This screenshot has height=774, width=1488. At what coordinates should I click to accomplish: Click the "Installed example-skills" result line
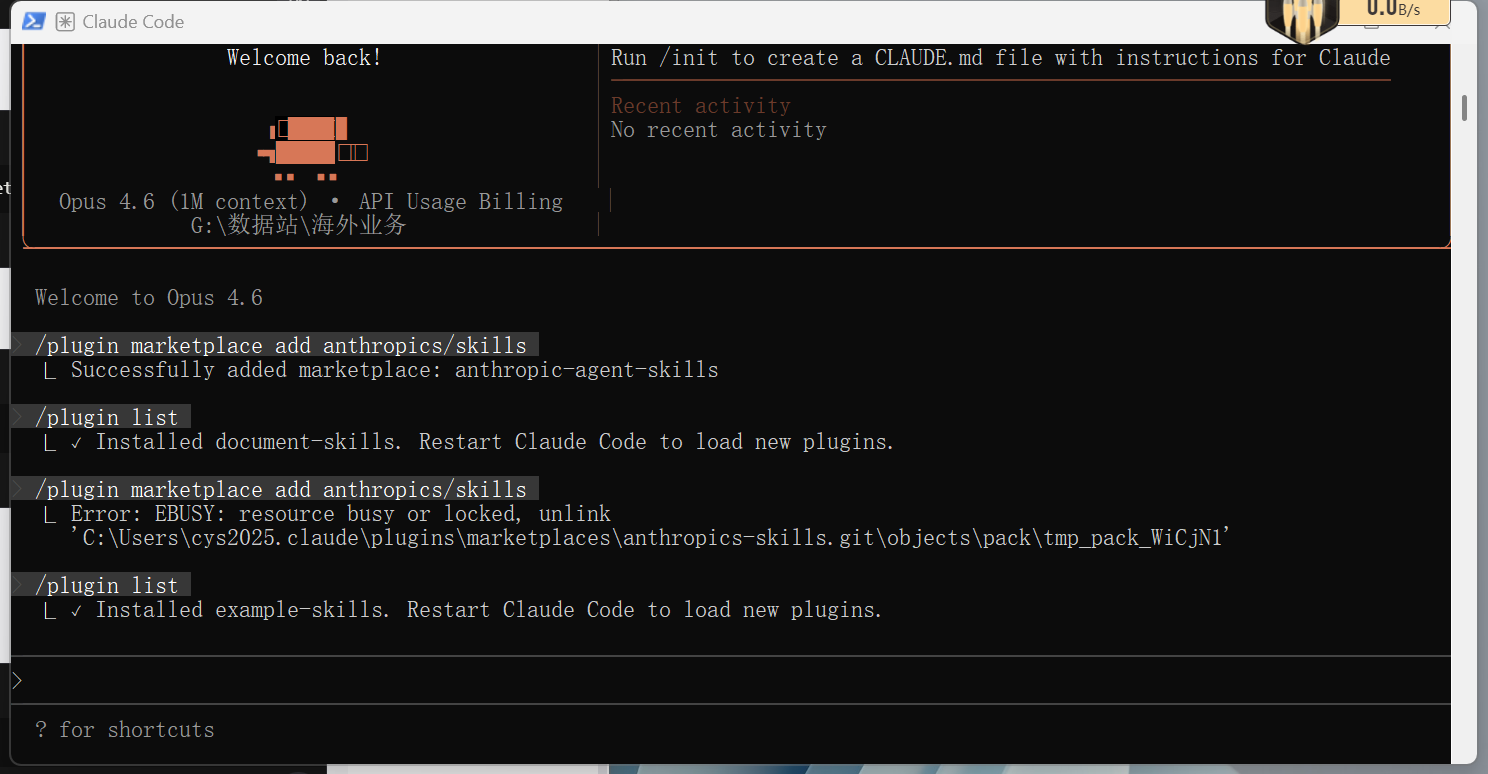476,610
